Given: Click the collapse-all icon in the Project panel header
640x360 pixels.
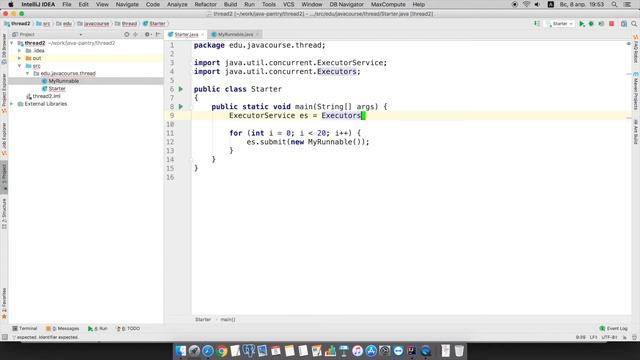Looking at the screenshot, I should [x=136, y=35].
